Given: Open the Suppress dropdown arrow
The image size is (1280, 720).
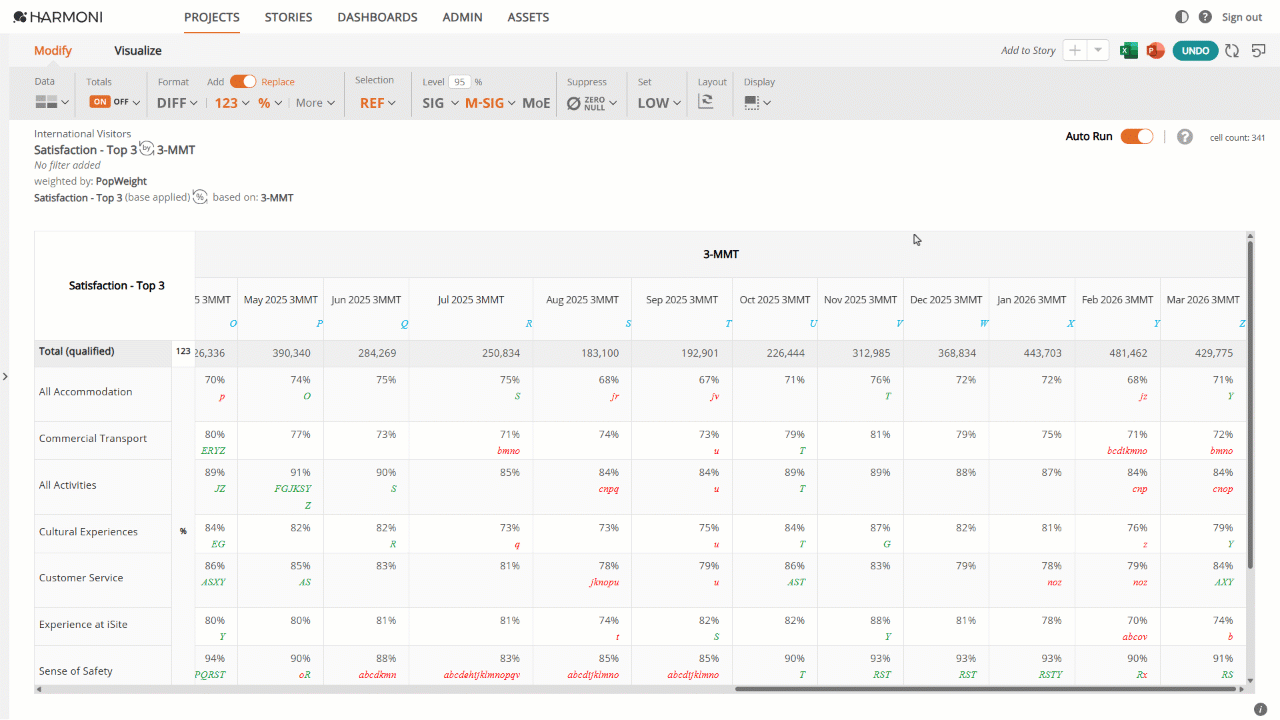Looking at the screenshot, I should [613, 103].
